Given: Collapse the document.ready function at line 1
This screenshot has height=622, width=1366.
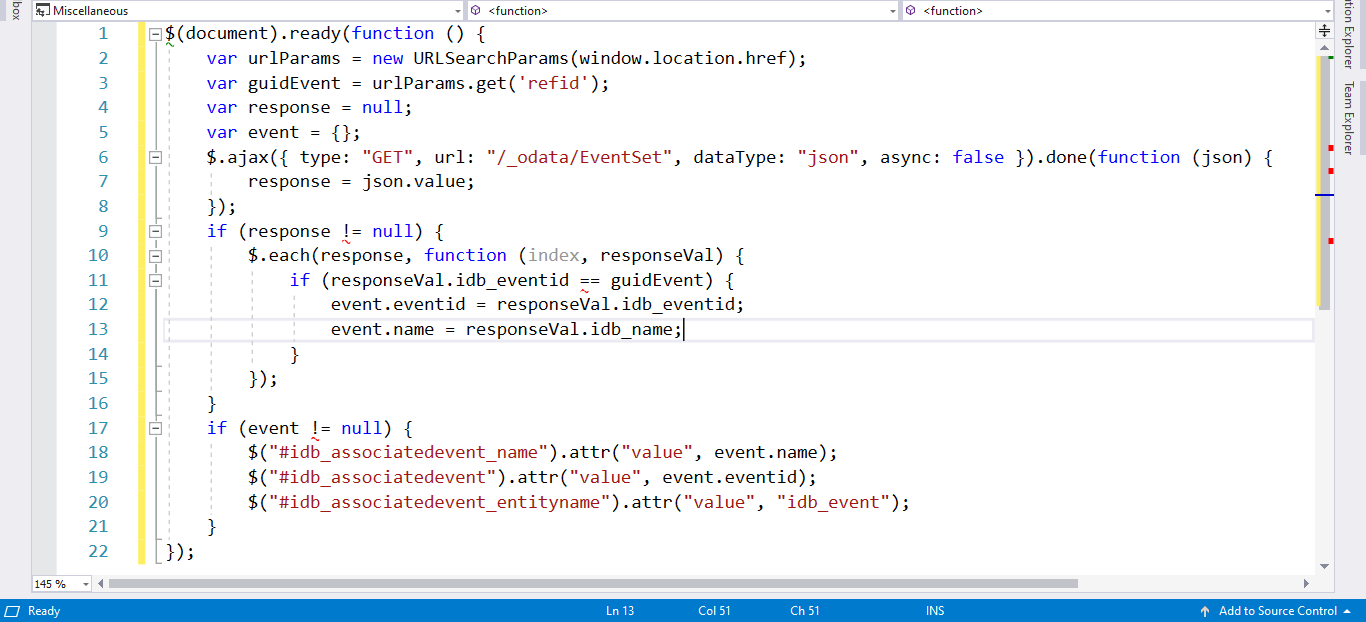Looking at the screenshot, I should tap(155, 33).
